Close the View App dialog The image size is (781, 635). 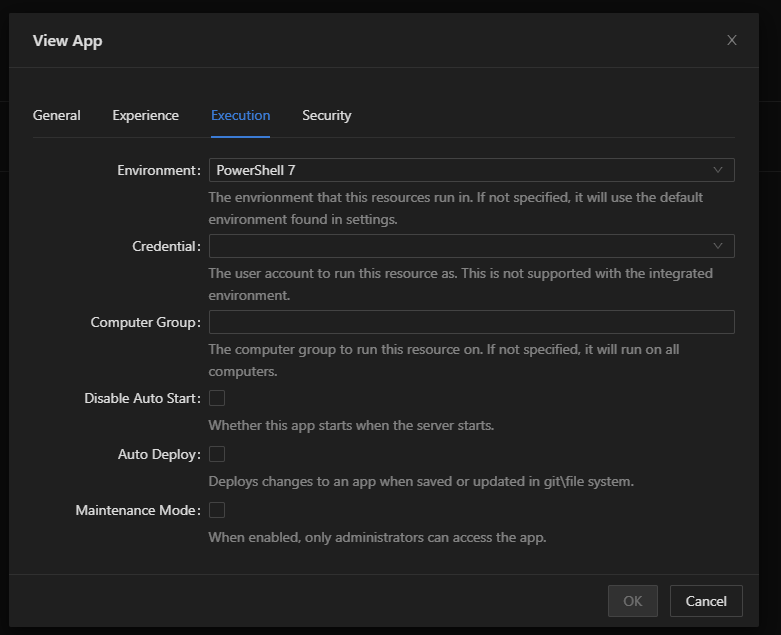coord(731,40)
